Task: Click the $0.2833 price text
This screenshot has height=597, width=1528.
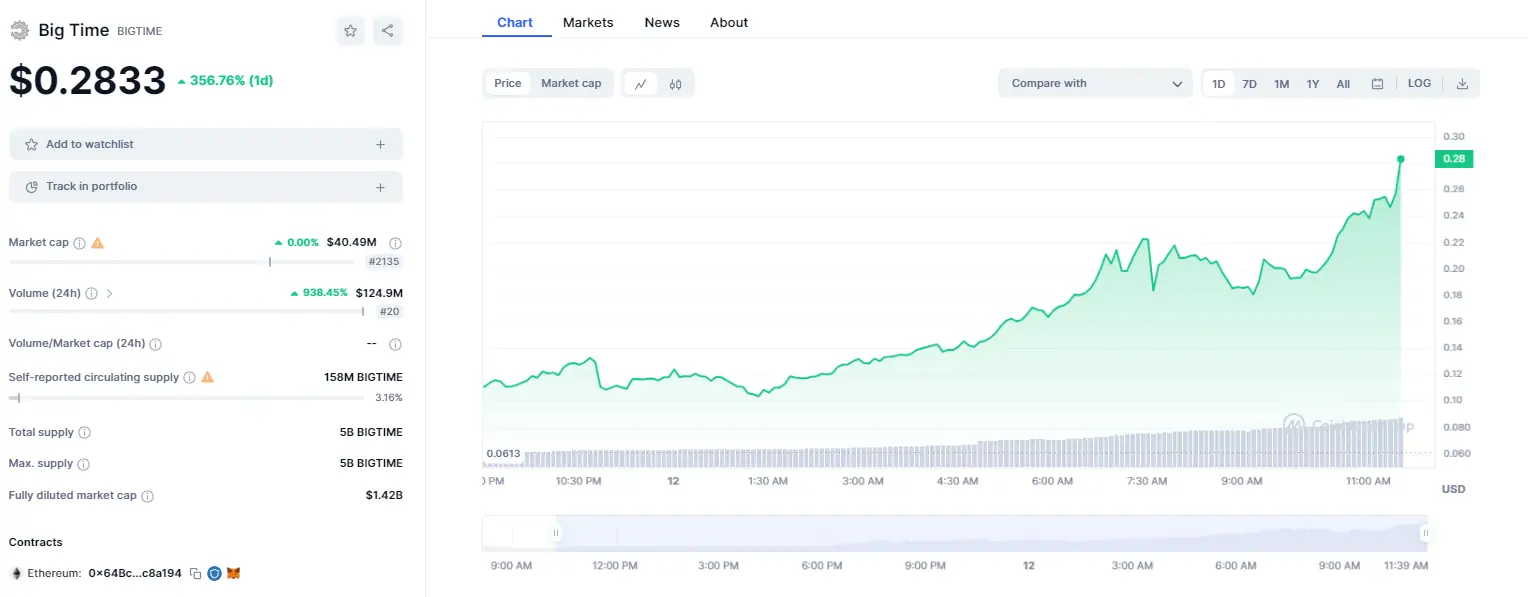Action: [87, 80]
